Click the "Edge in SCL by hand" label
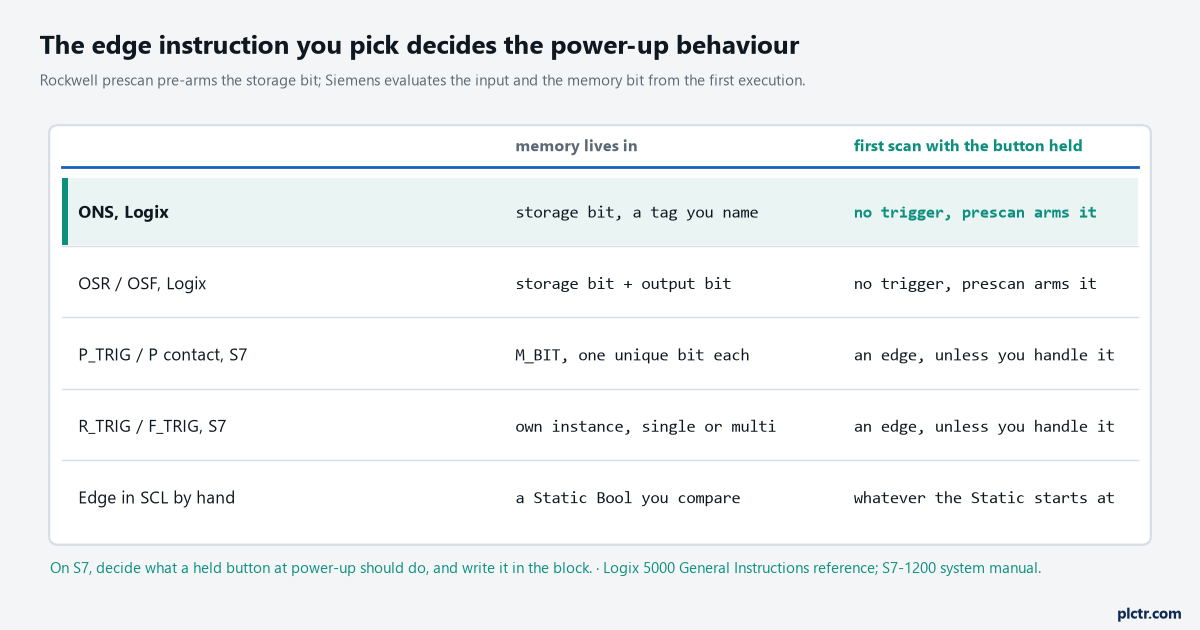 tap(157, 497)
